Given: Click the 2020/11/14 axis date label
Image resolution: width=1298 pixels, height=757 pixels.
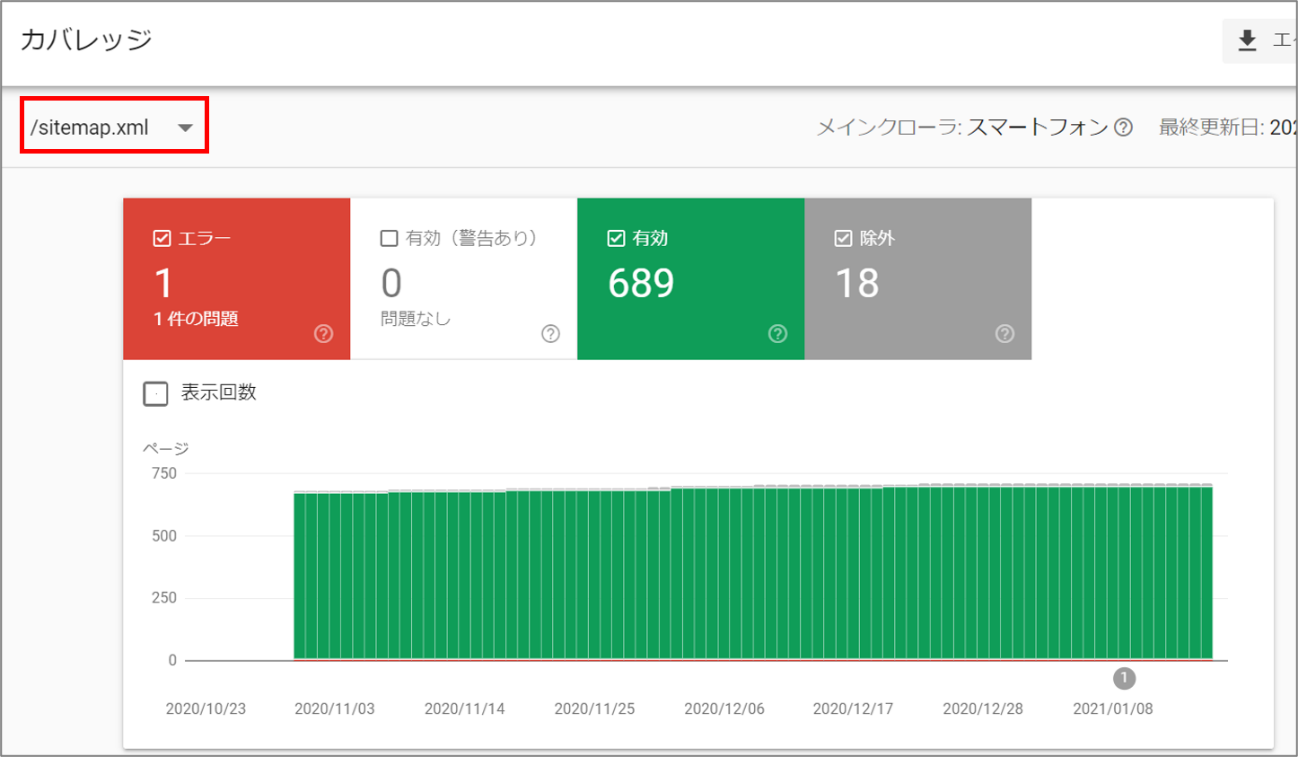Looking at the screenshot, I should pos(465,708).
